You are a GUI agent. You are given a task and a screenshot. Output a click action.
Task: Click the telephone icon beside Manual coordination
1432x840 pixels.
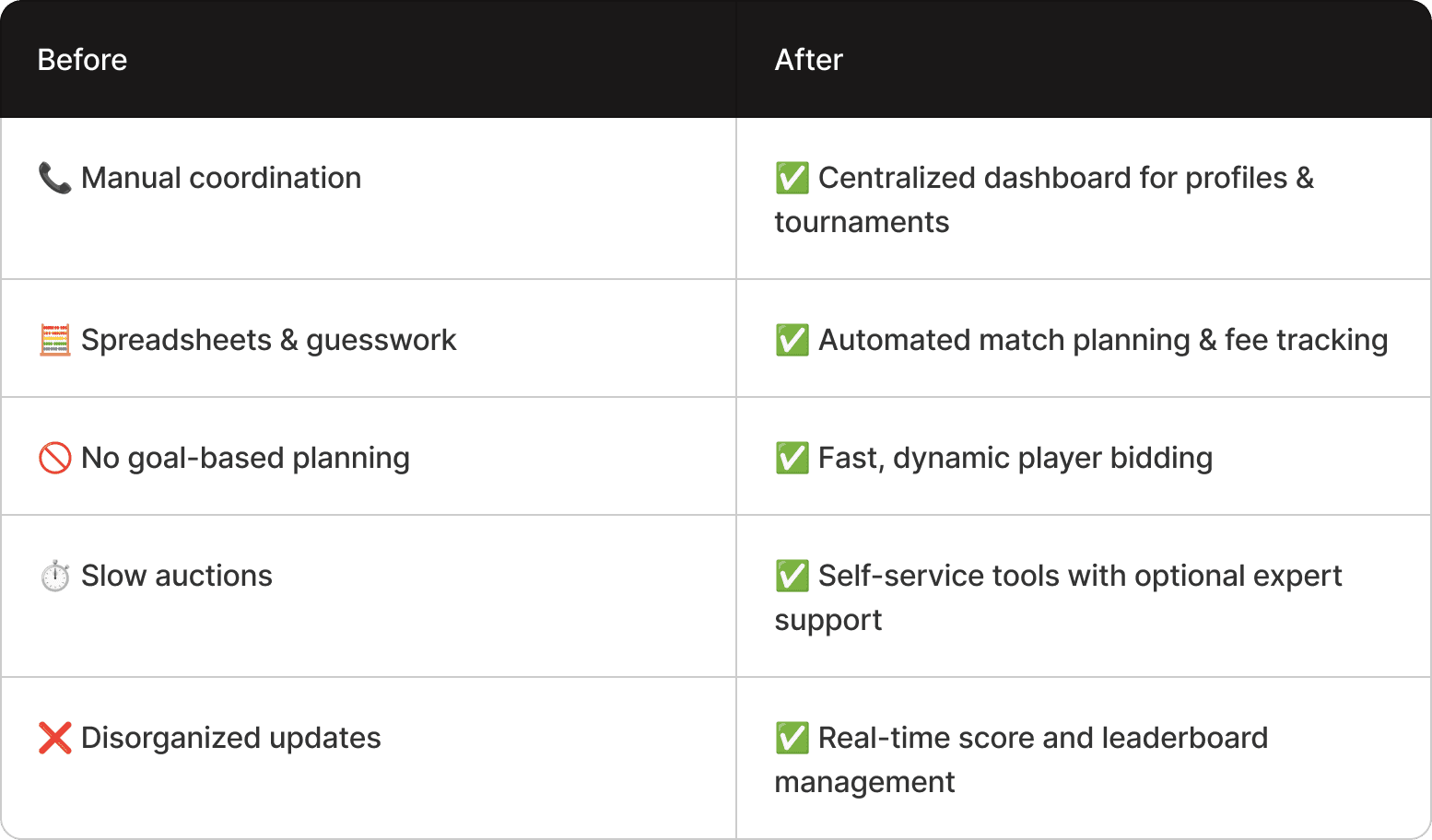[x=55, y=178]
